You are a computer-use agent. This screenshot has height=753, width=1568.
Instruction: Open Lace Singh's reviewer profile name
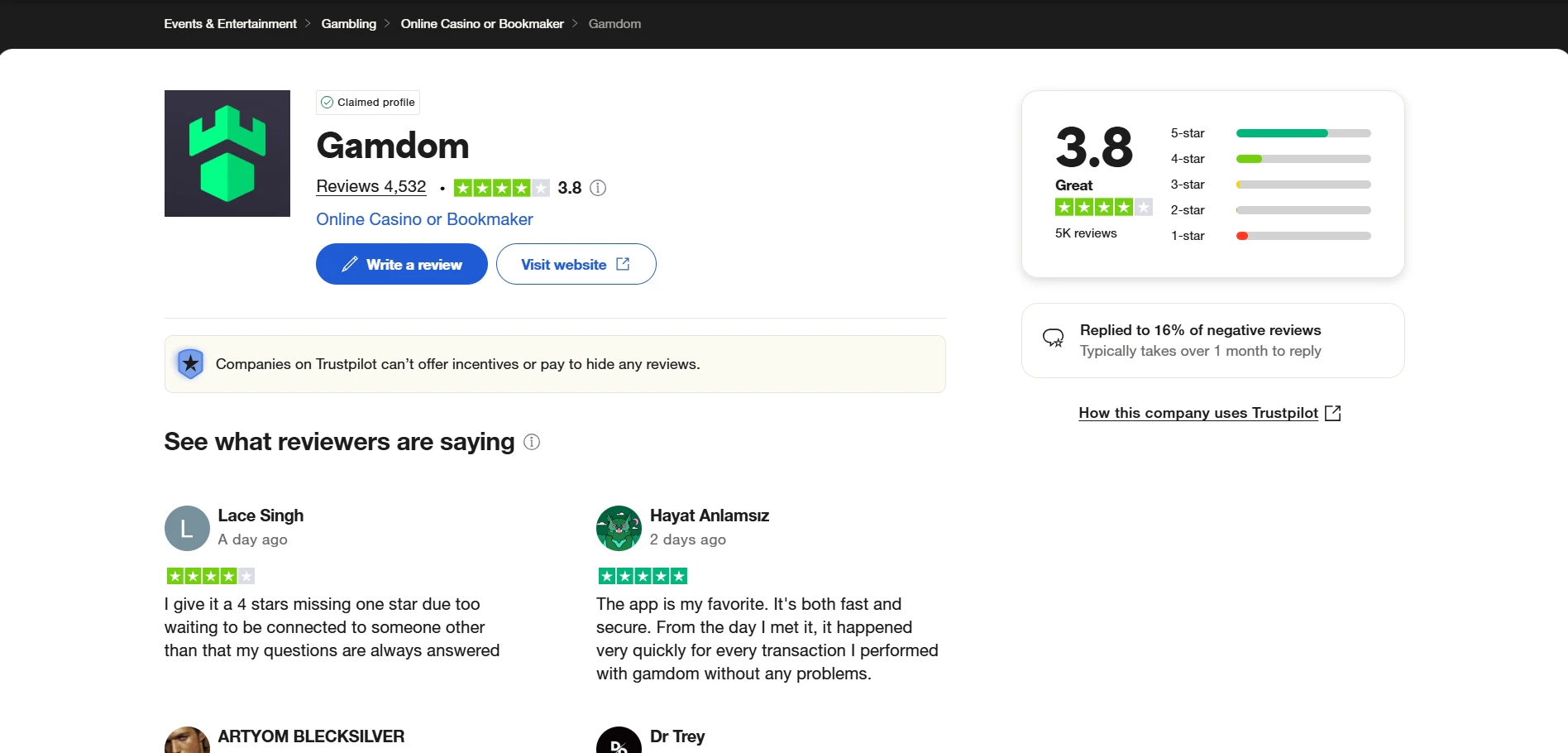[261, 516]
